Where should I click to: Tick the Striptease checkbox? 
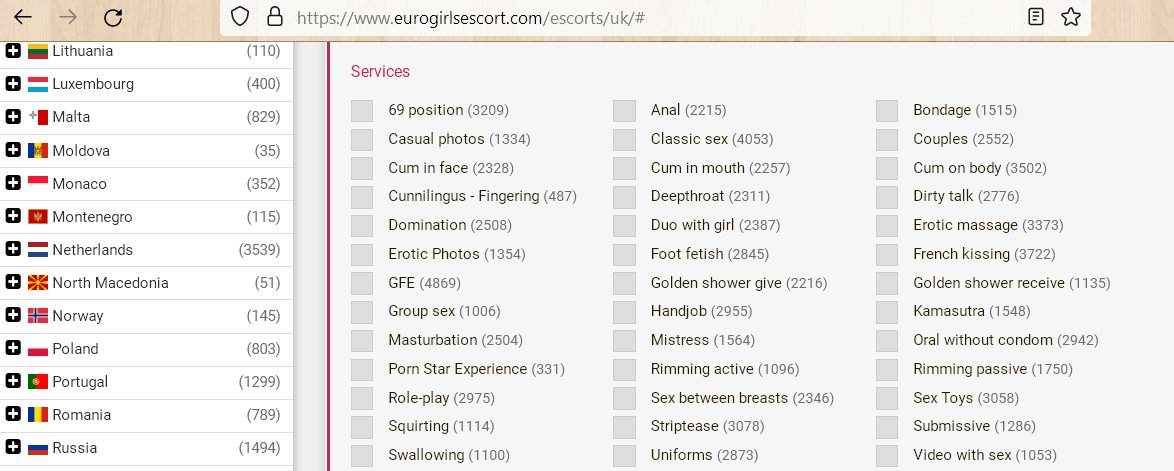(624, 427)
